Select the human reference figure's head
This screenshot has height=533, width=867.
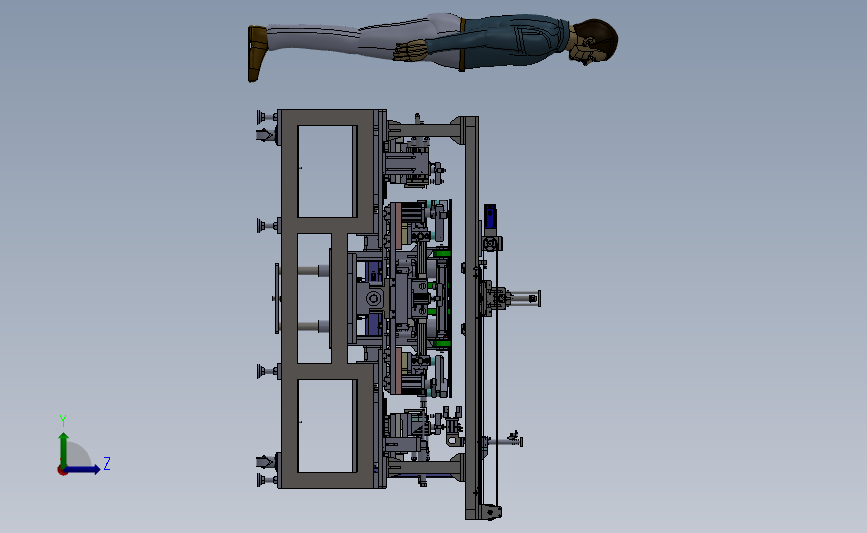pyautogui.click(x=594, y=41)
